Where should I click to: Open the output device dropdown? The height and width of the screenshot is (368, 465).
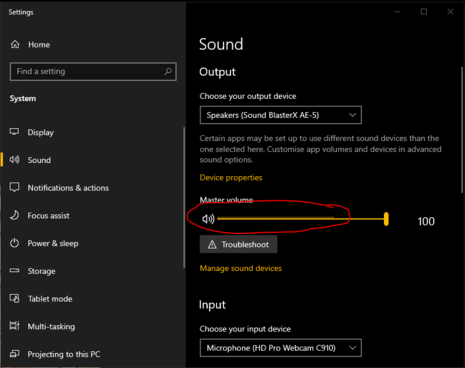pos(281,115)
